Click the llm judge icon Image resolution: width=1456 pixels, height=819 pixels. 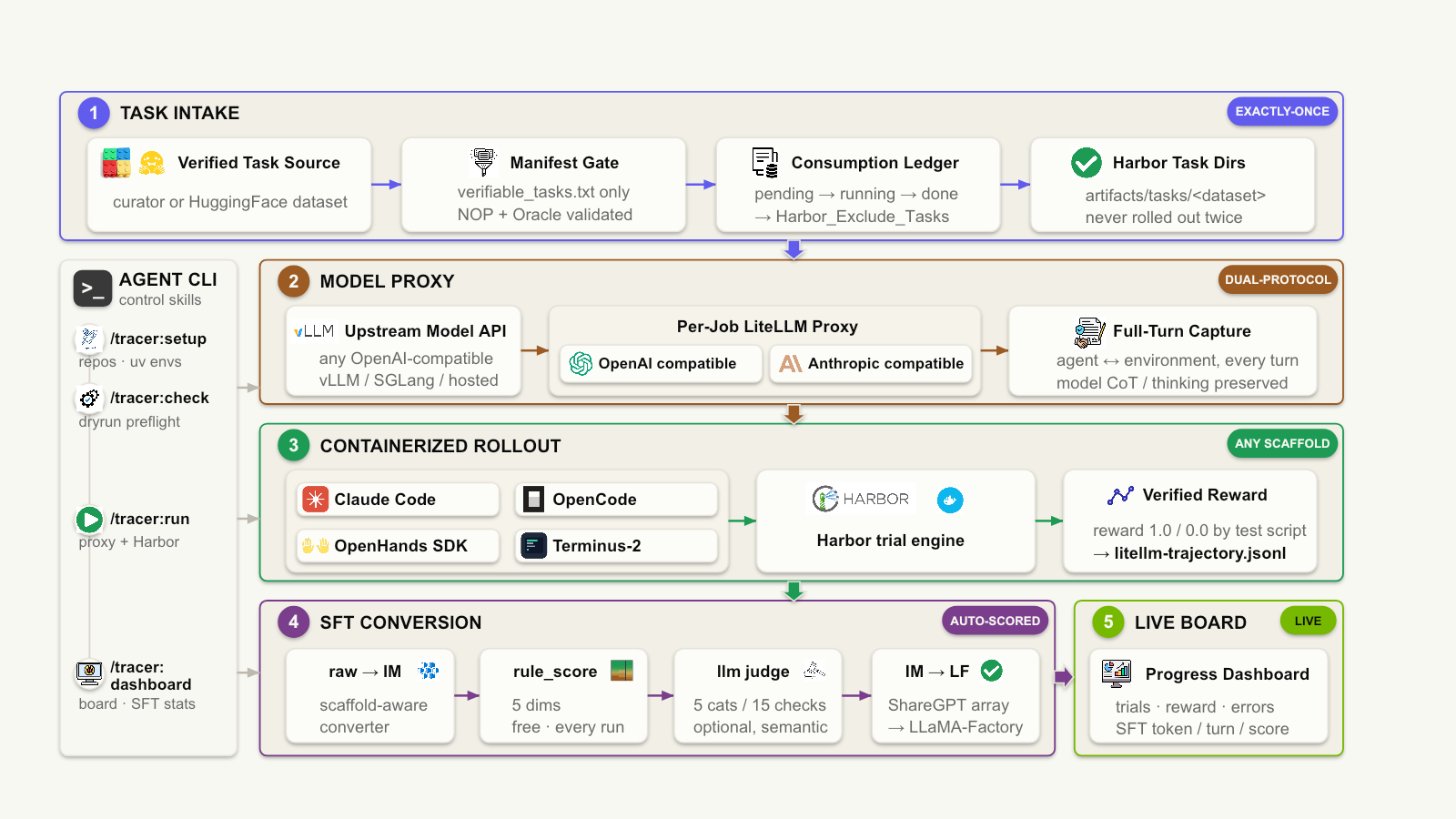click(x=814, y=671)
